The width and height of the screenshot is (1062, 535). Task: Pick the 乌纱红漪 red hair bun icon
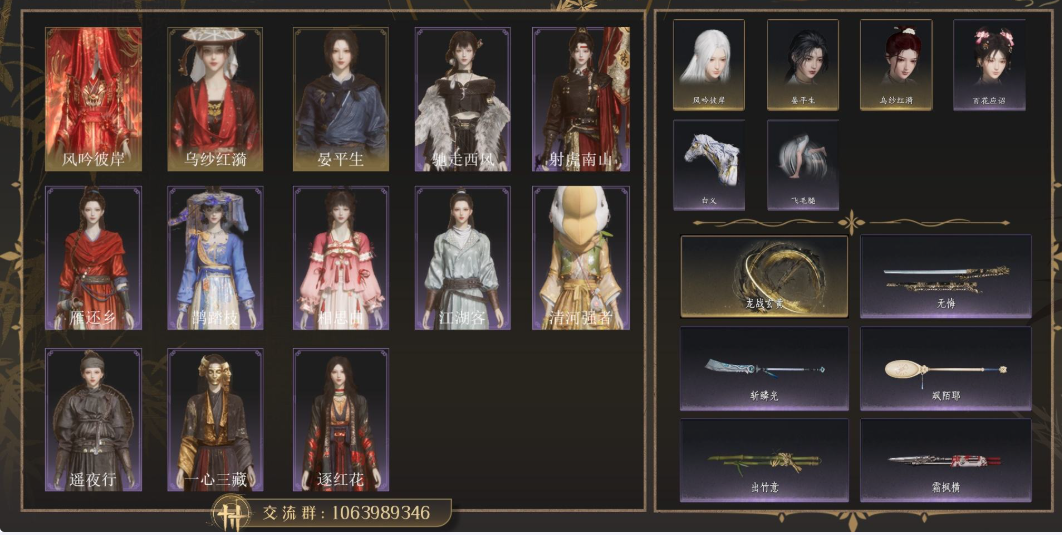coord(896,64)
